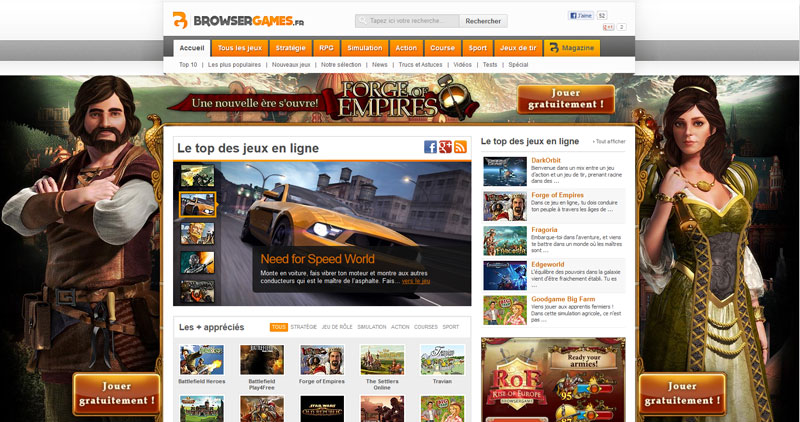This screenshot has height=422, width=800.
Task: Click the Edgeworld game icon
Action: 505,276
